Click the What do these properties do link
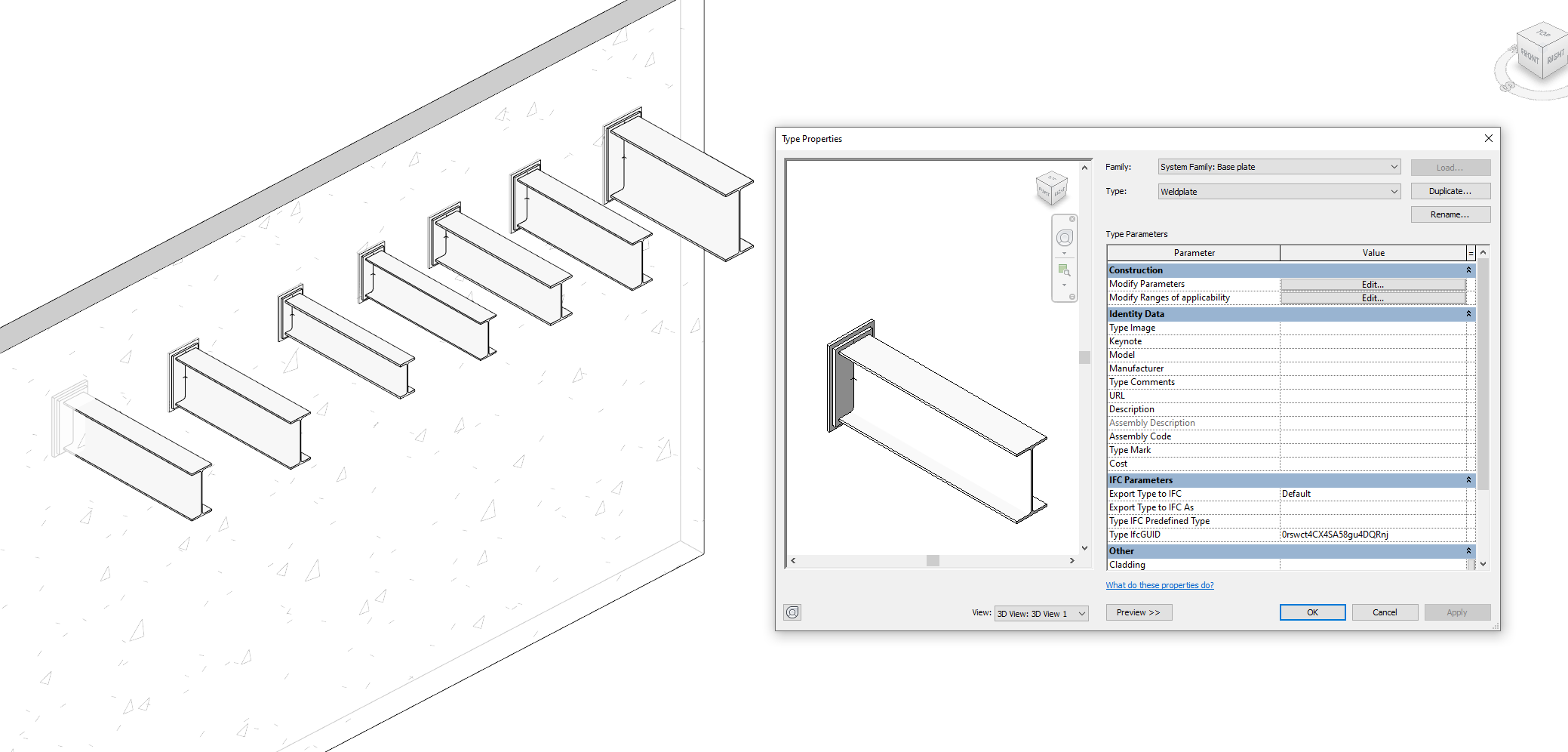The height and width of the screenshot is (752, 1568). [x=1160, y=584]
